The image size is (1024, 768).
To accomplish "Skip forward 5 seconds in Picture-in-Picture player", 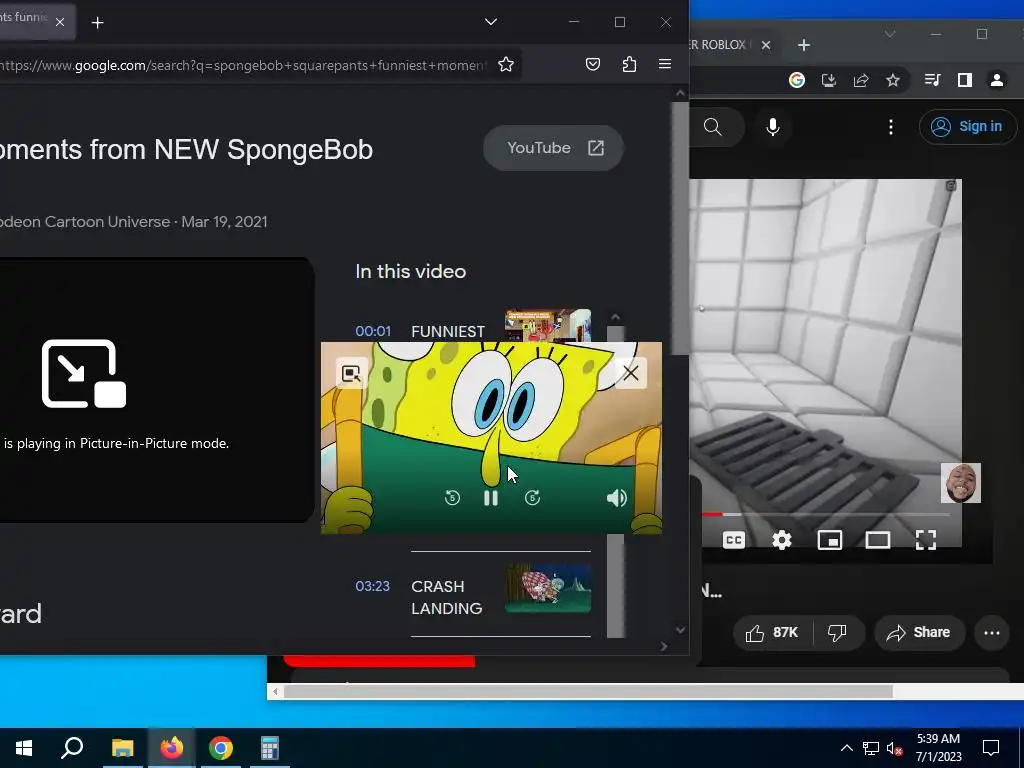I will (x=532, y=498).
